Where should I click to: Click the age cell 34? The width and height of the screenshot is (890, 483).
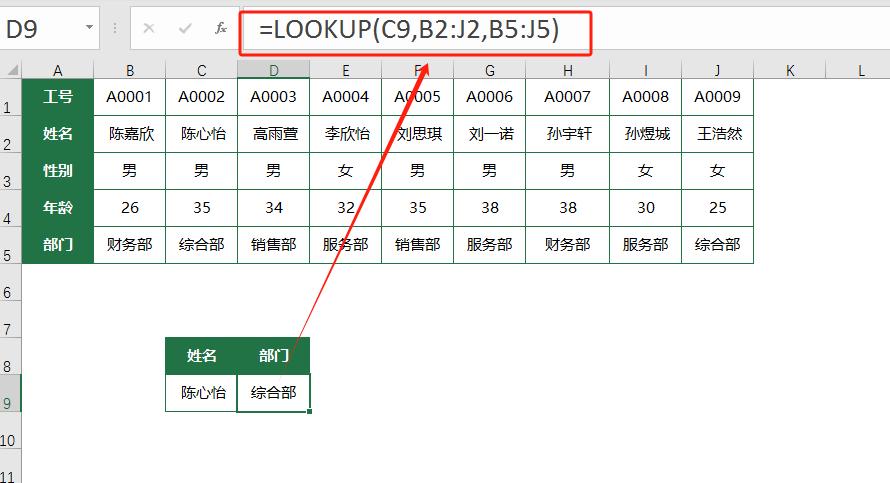coord(274,208)
